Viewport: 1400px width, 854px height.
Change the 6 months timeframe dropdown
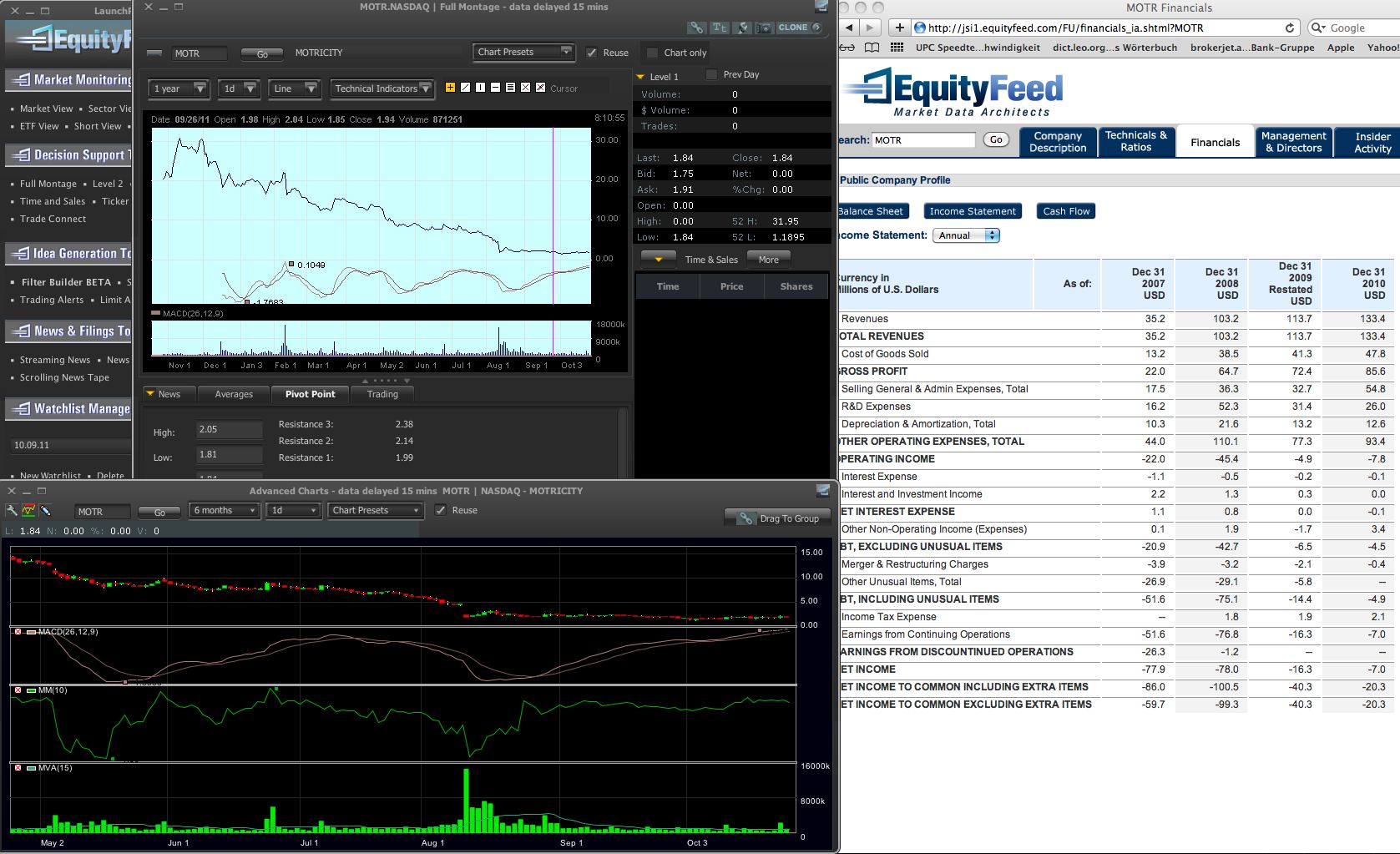(x=223, y=510)
